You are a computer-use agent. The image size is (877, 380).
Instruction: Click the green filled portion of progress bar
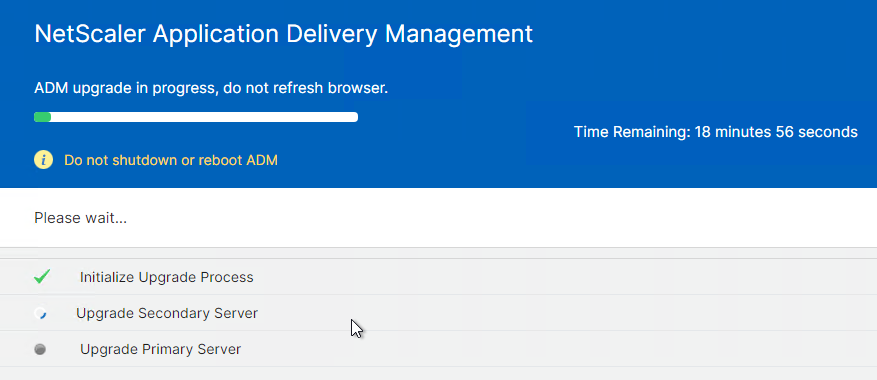click(43, 117)
